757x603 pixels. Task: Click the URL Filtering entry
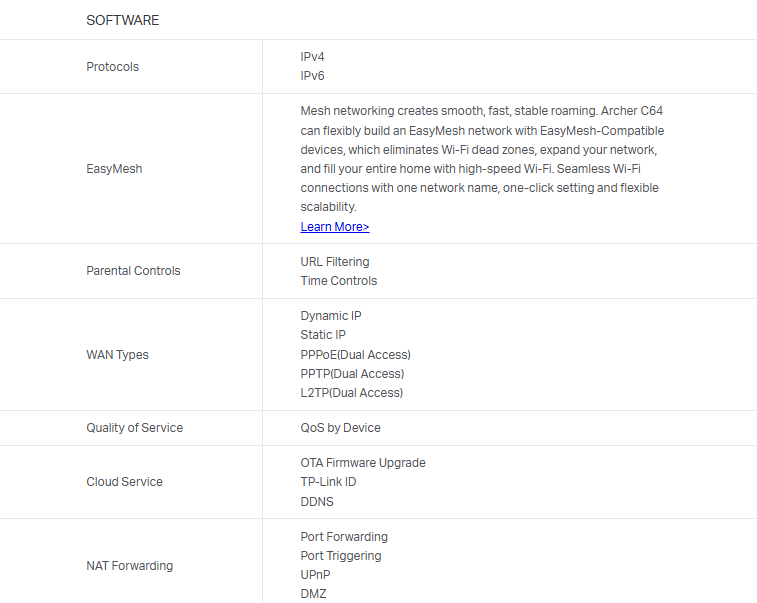point(334,262)
